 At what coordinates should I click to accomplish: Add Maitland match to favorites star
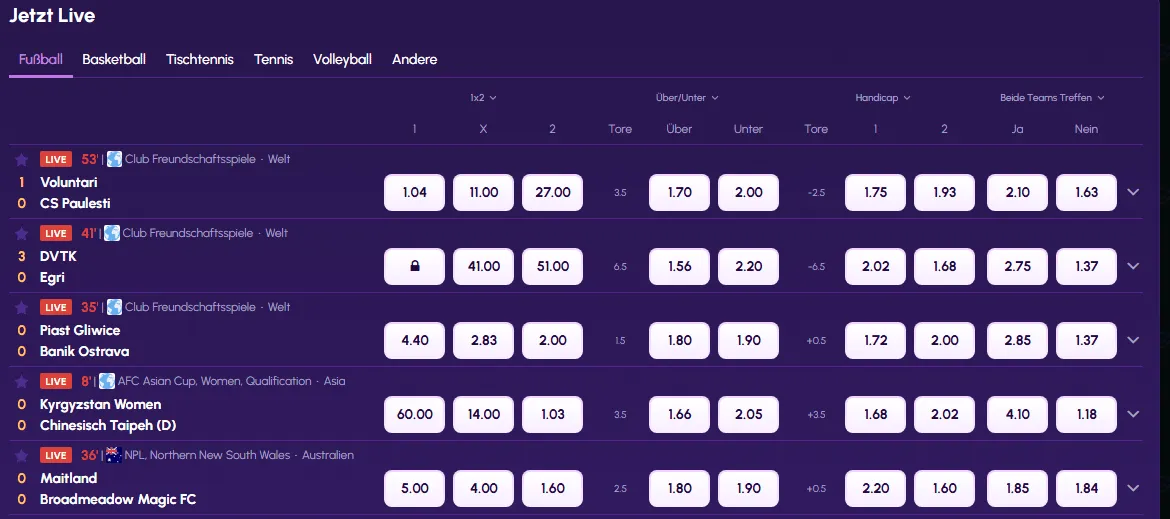[22, 455]
